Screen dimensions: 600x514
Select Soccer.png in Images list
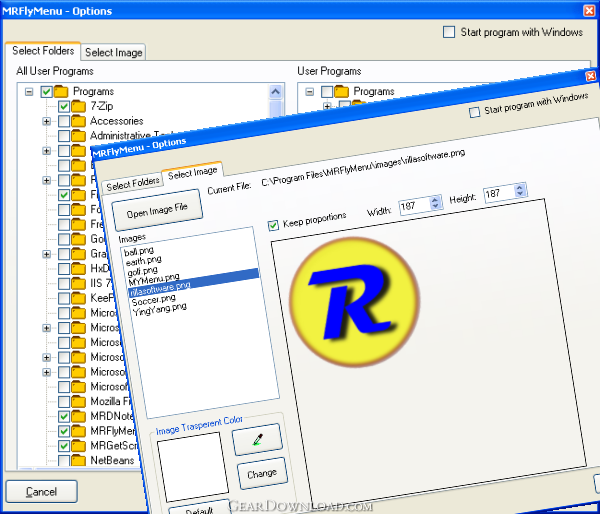coord(153,300)
